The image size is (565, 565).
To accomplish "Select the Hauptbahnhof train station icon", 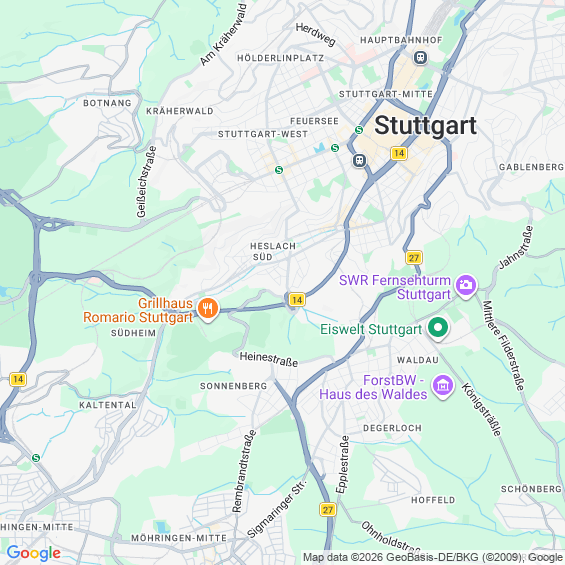I will 420,57.
